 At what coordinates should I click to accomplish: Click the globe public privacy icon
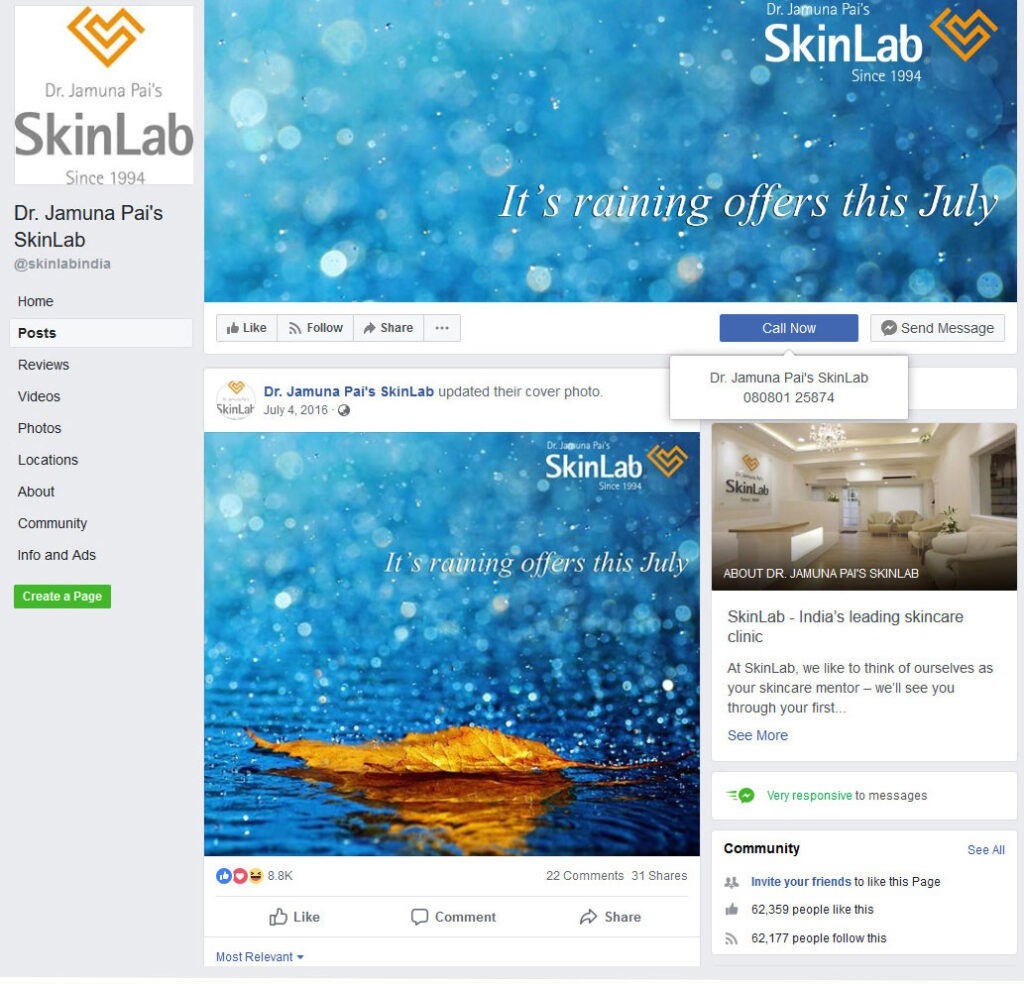(x=344, y=410)
